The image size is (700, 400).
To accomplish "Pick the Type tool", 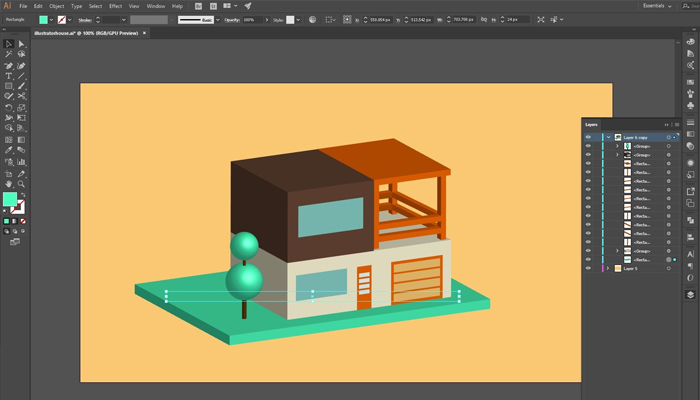I will tap(8, 76).
